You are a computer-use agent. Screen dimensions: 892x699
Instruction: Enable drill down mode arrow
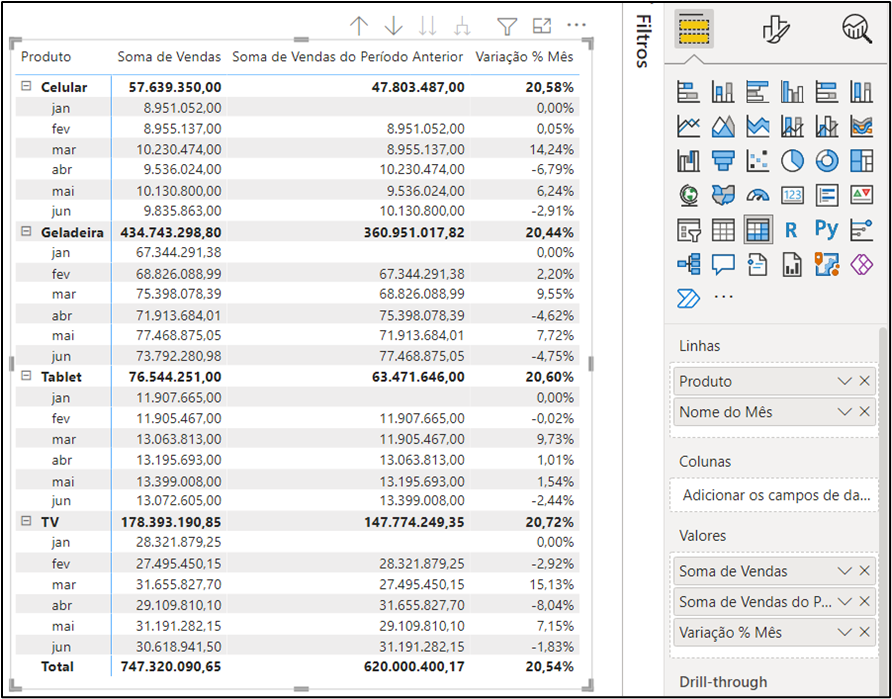pos(394,26)
